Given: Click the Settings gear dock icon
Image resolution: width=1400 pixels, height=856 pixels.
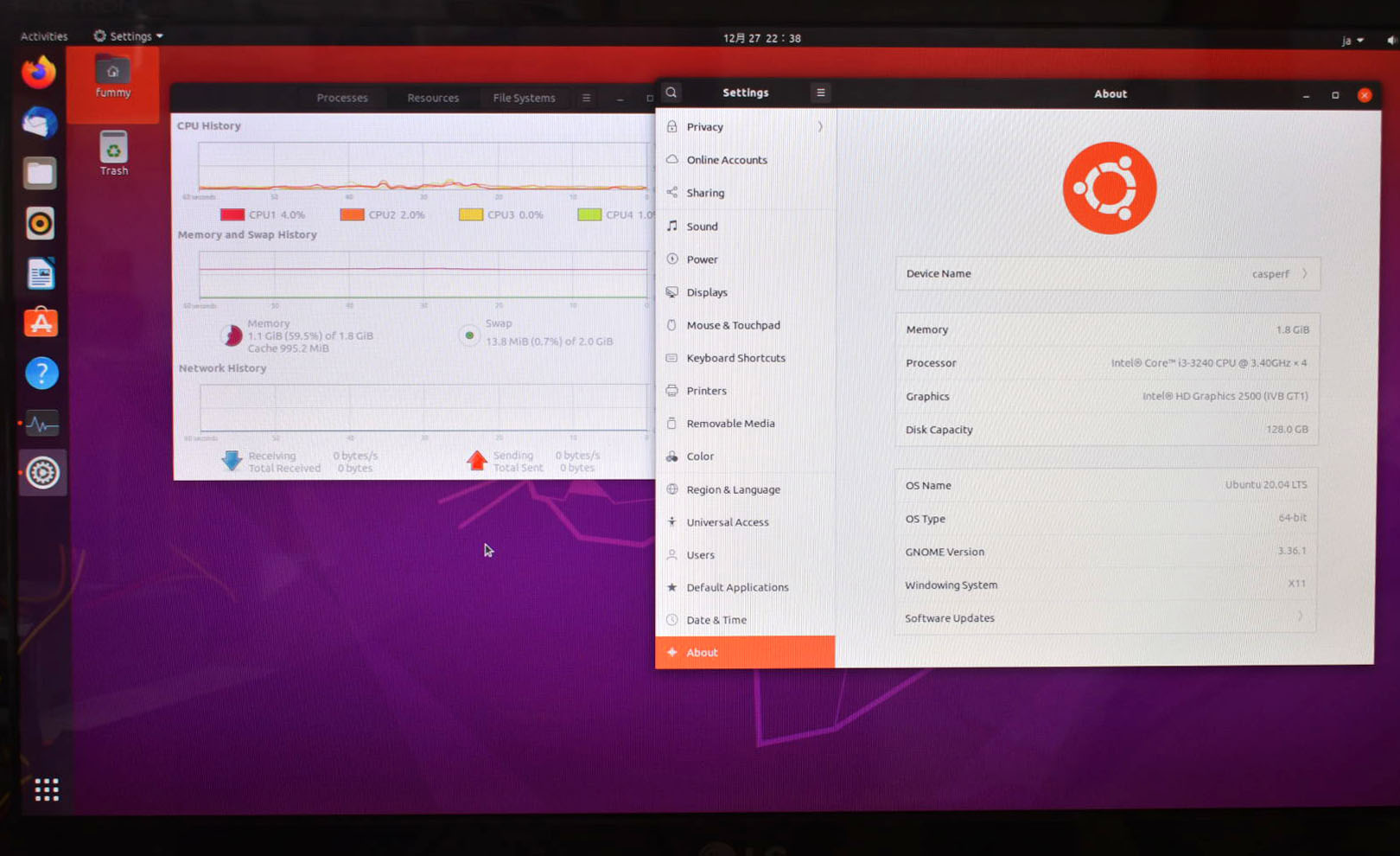Looking at the screenshot, I should coord(42,473).
